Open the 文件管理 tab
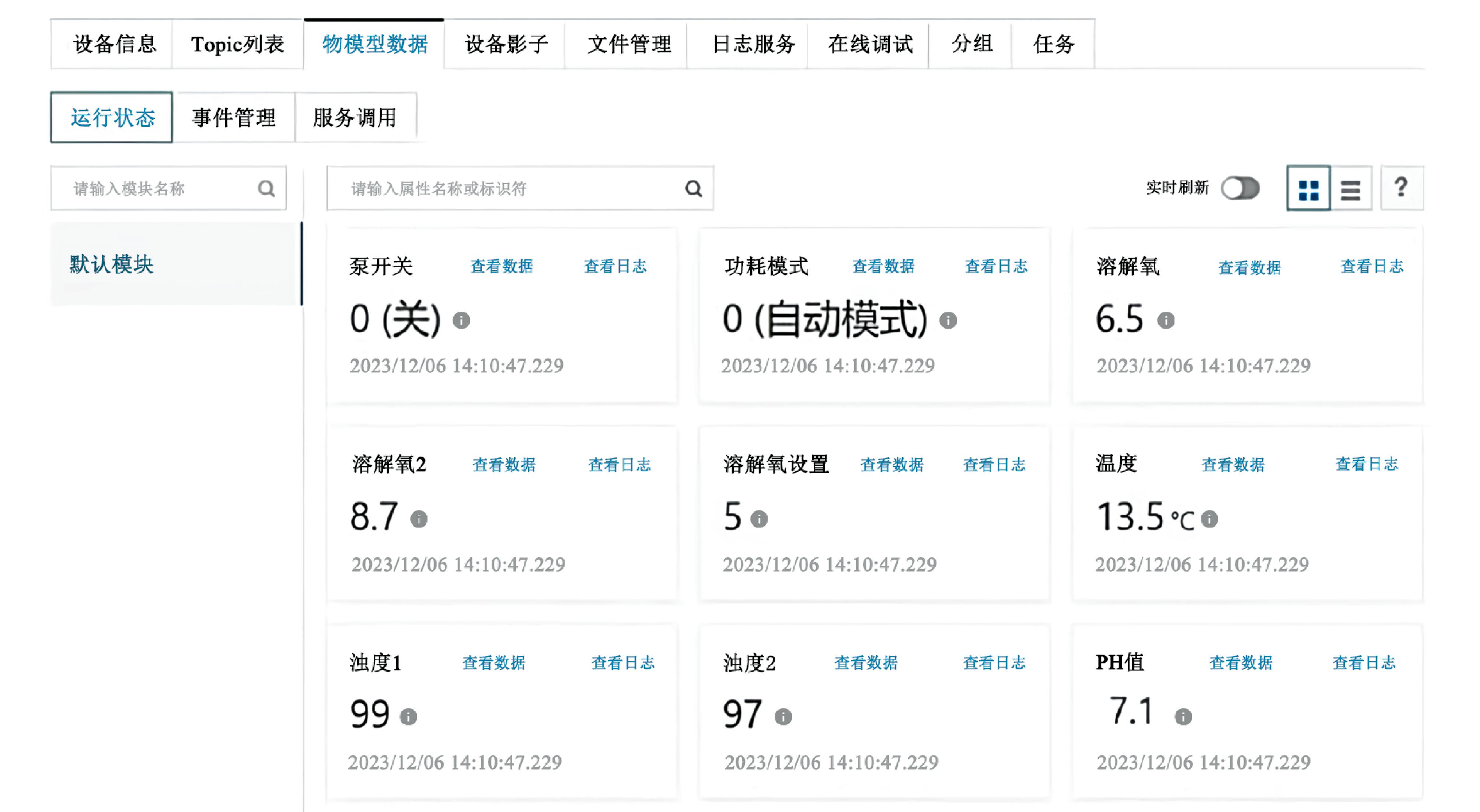 pyautogui.click(x=626, y=44)
